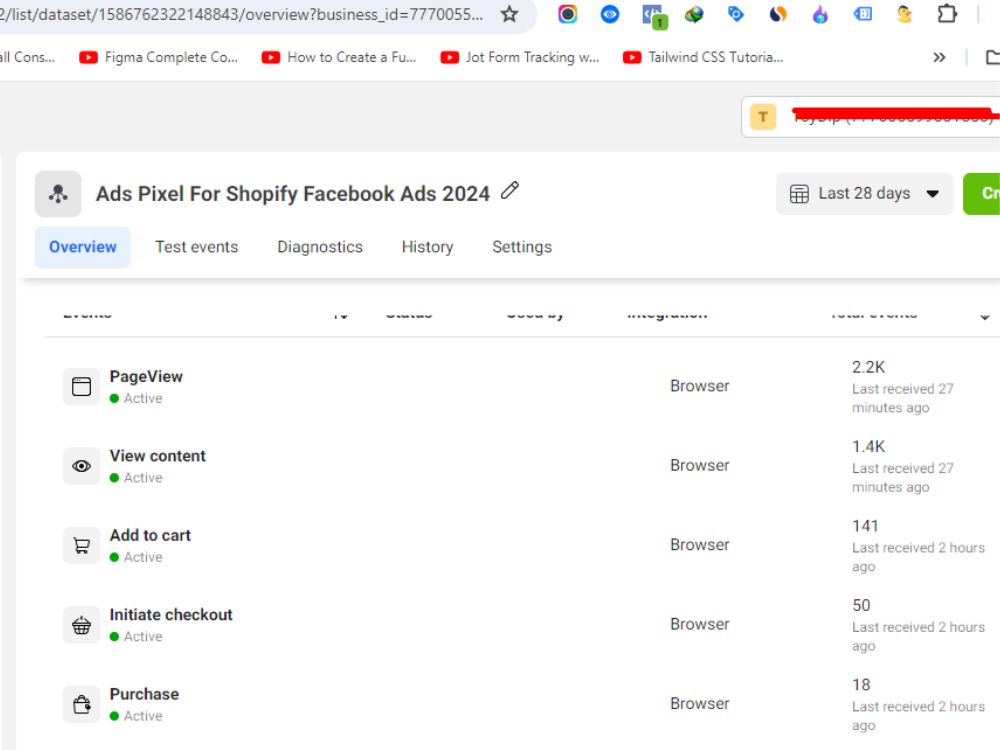
Task: Open the code extension with green badge
Action: click(x=654, y=16)
